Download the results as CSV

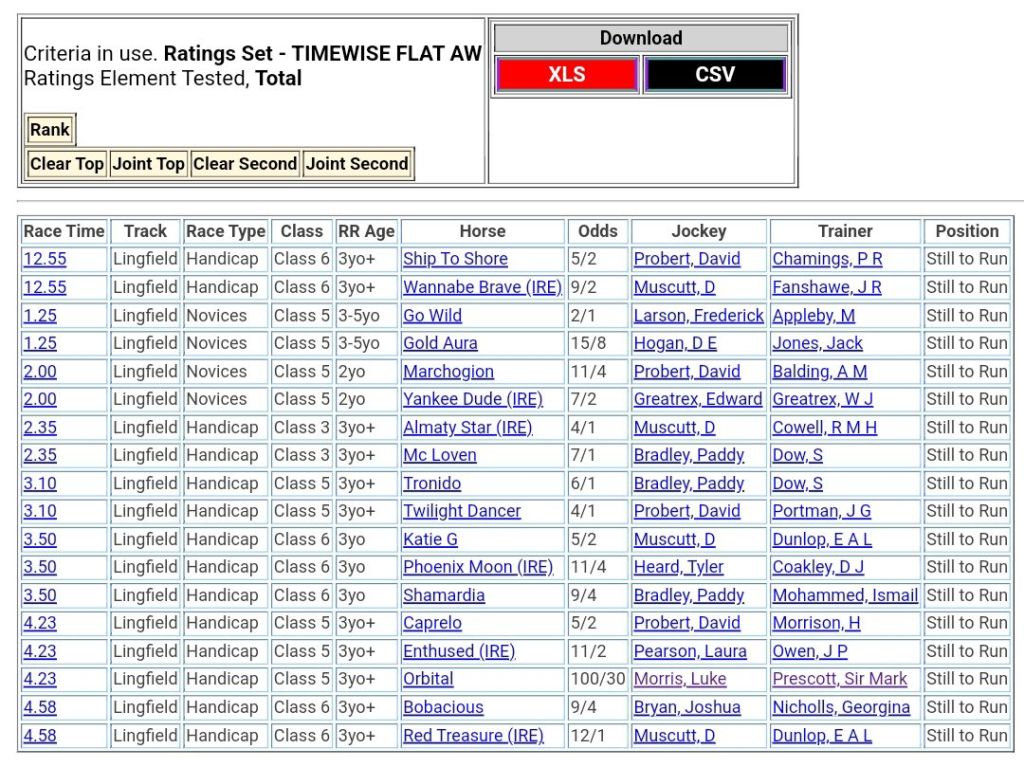pos(714,75)
